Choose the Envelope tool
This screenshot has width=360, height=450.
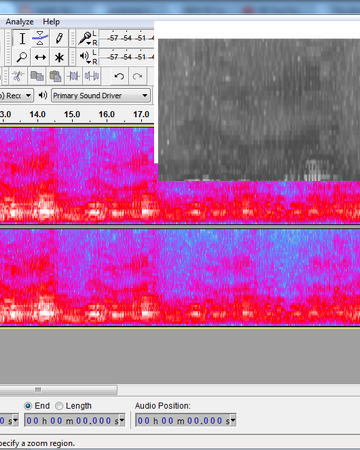pos(40,38)
